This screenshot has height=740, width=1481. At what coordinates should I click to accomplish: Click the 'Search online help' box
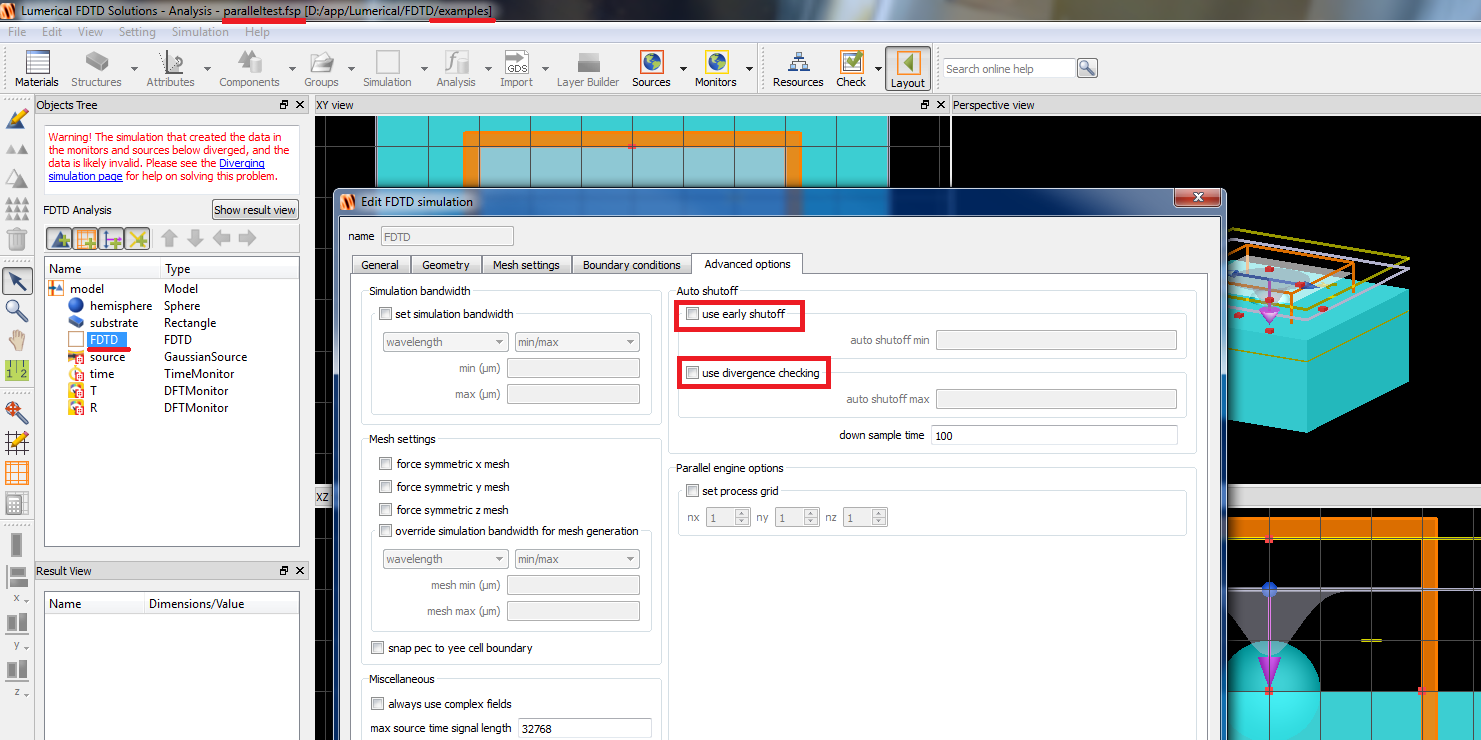point(1009,68)
